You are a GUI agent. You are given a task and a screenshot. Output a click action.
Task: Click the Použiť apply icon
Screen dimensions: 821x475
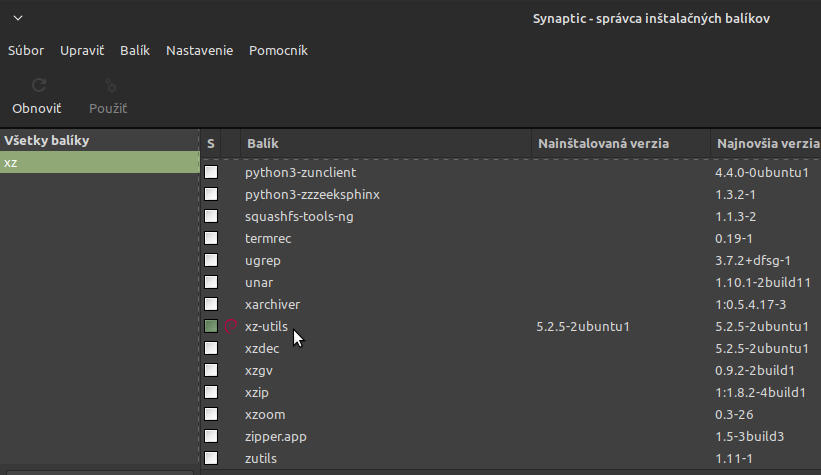tap(108, 86)
